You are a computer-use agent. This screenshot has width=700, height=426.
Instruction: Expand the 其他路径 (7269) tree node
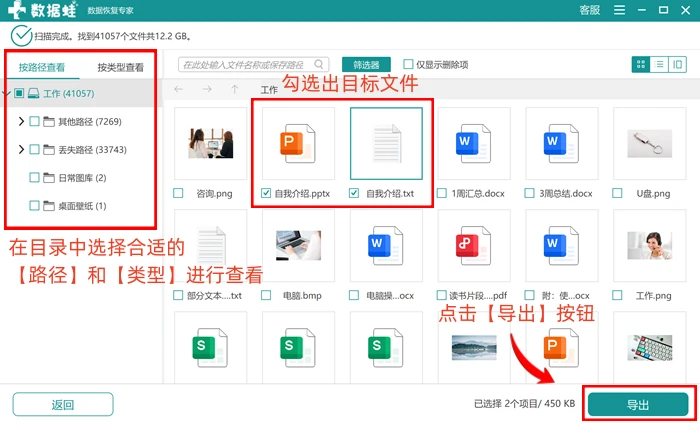coord(21,121)
